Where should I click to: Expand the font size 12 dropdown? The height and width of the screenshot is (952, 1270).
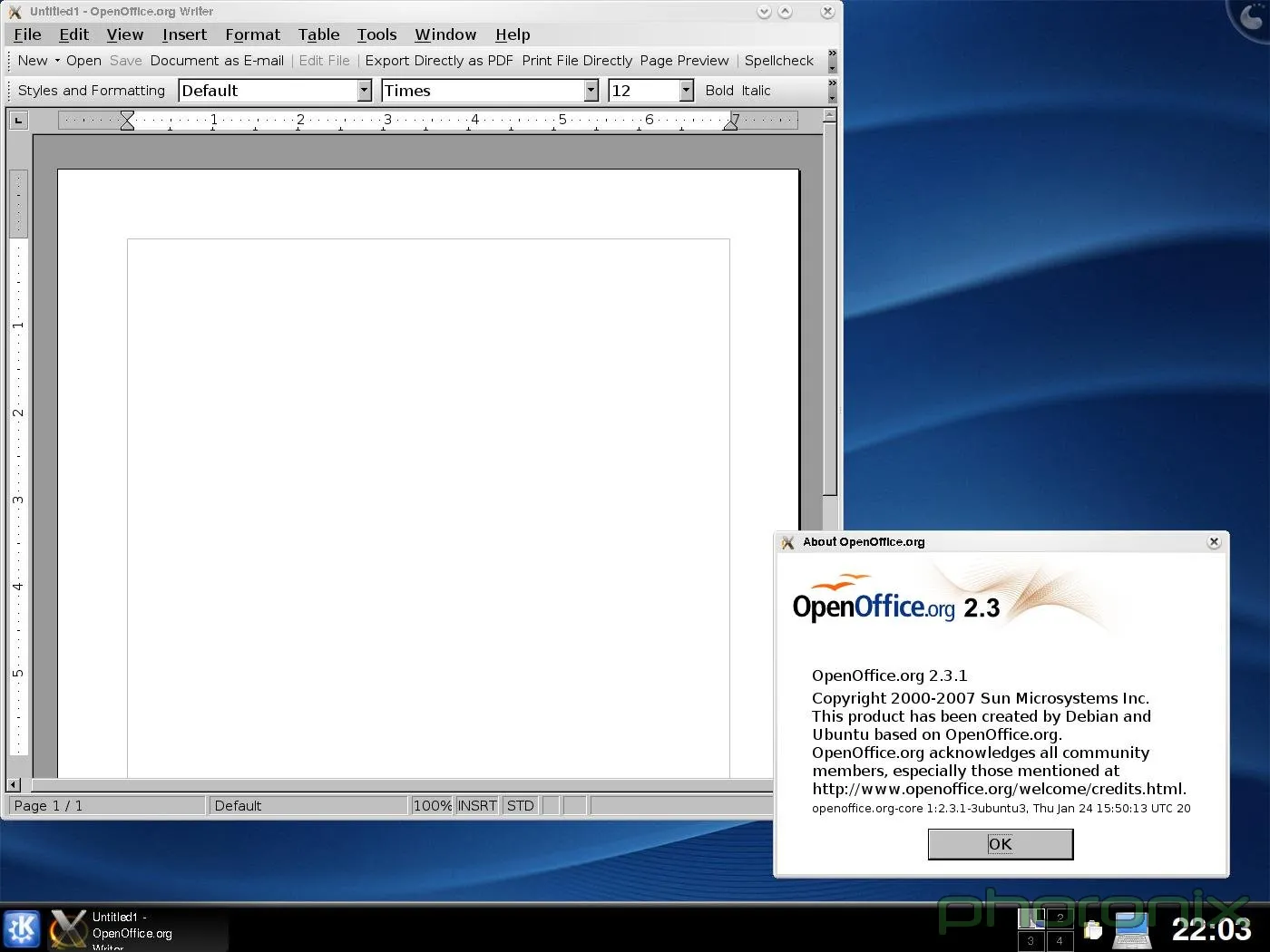687,91
